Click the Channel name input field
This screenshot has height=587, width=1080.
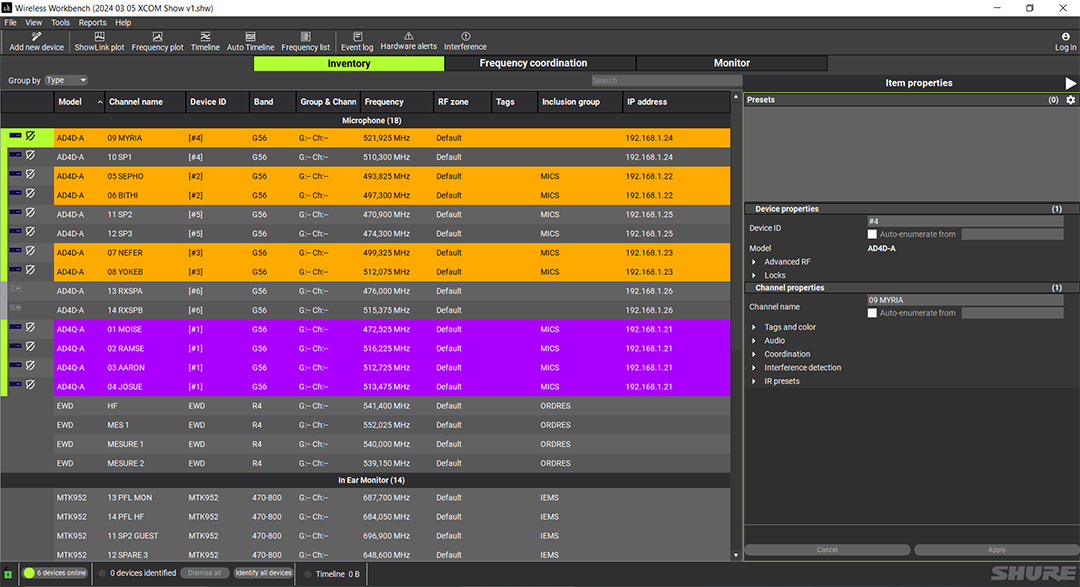coord(965,300)
